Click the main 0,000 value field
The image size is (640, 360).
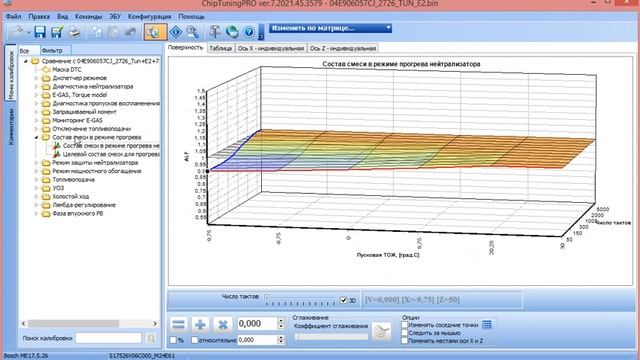tap(257, 324)
